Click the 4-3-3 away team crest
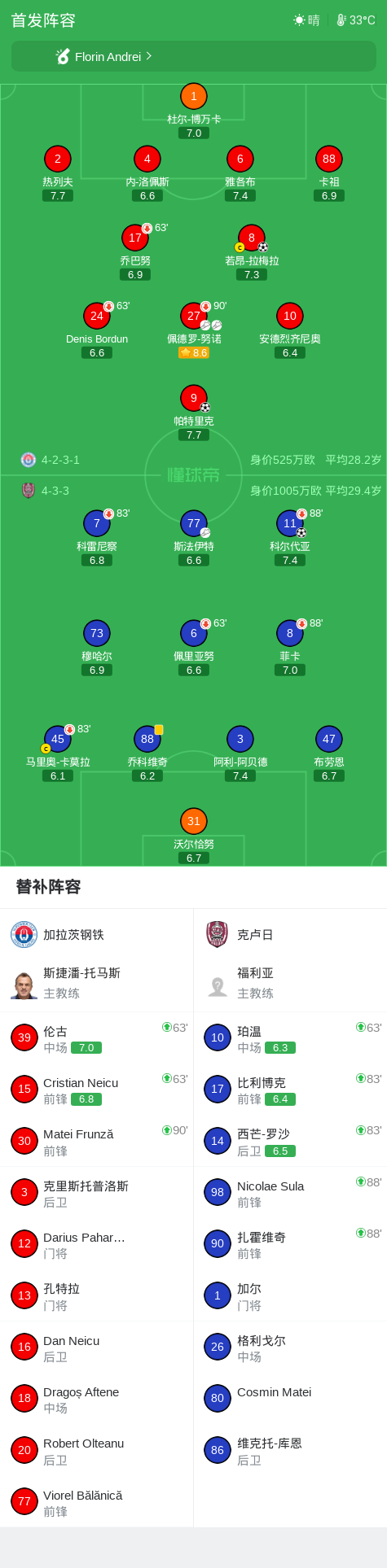The height and width of the screenshot is (1568, 387). (x=29, y=490)
